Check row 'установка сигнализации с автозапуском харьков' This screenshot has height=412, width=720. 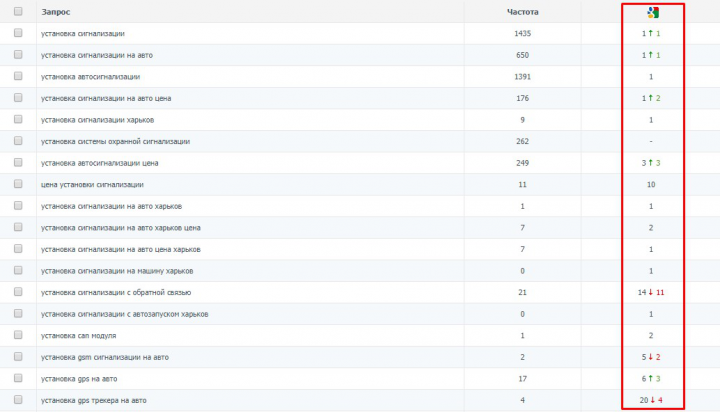coord(18,313)
